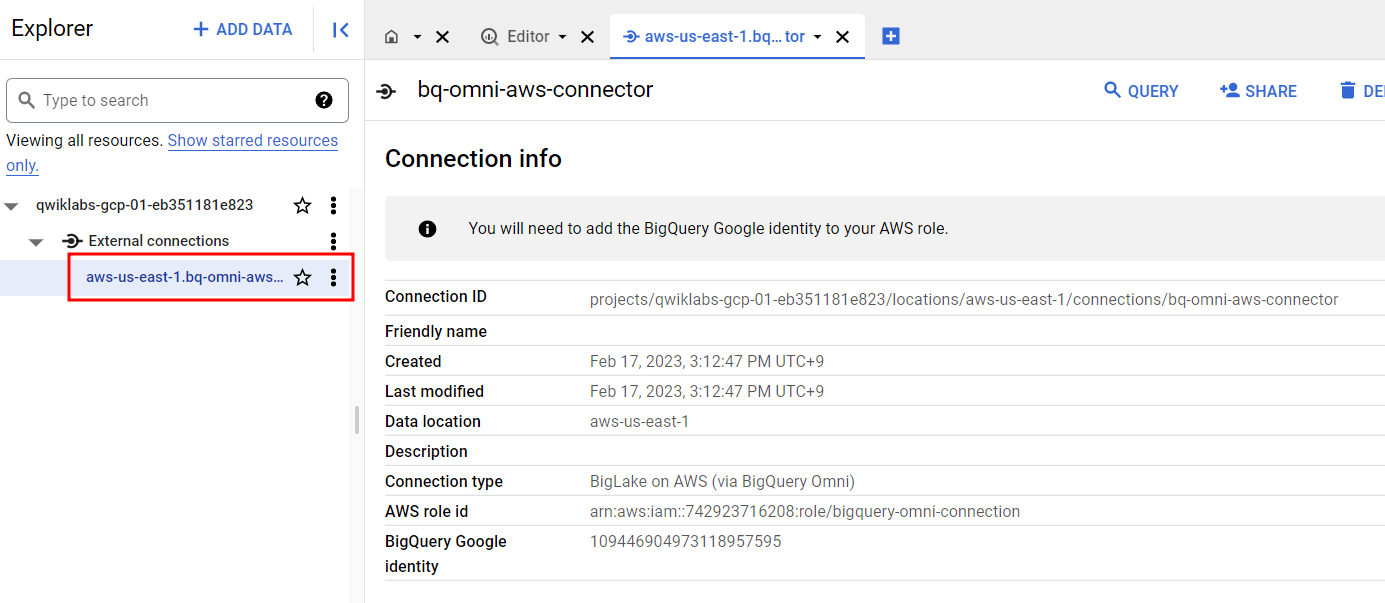Switch to the Editor tab
The width and height of the screenshot is (1385, 603).
pos(528,37)
